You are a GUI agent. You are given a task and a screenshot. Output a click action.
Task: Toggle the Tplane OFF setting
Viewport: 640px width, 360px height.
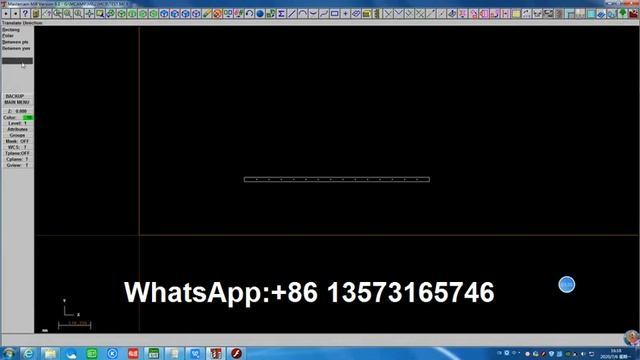[18, 153]
